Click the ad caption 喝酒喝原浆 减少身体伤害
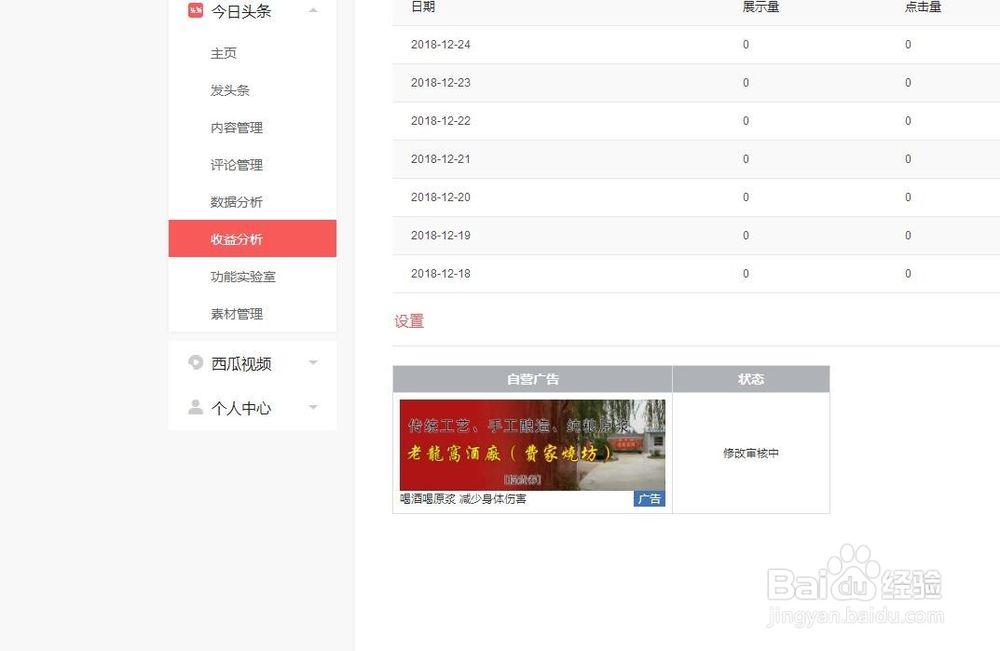The width and height of the screenshot is (1000, 651). pos(463,499)
